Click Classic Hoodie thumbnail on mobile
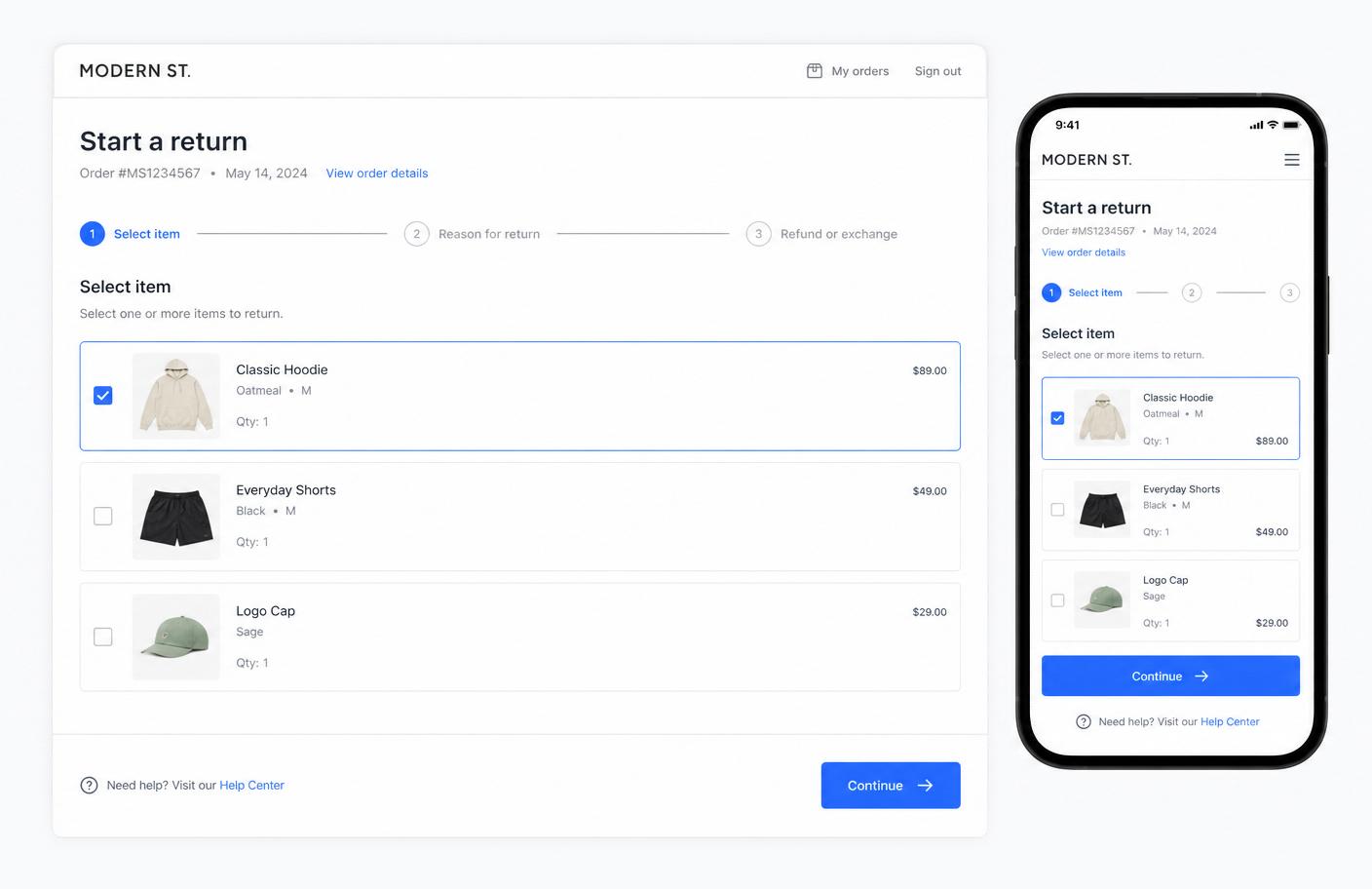1372x889 pixels. (1102, 418)
